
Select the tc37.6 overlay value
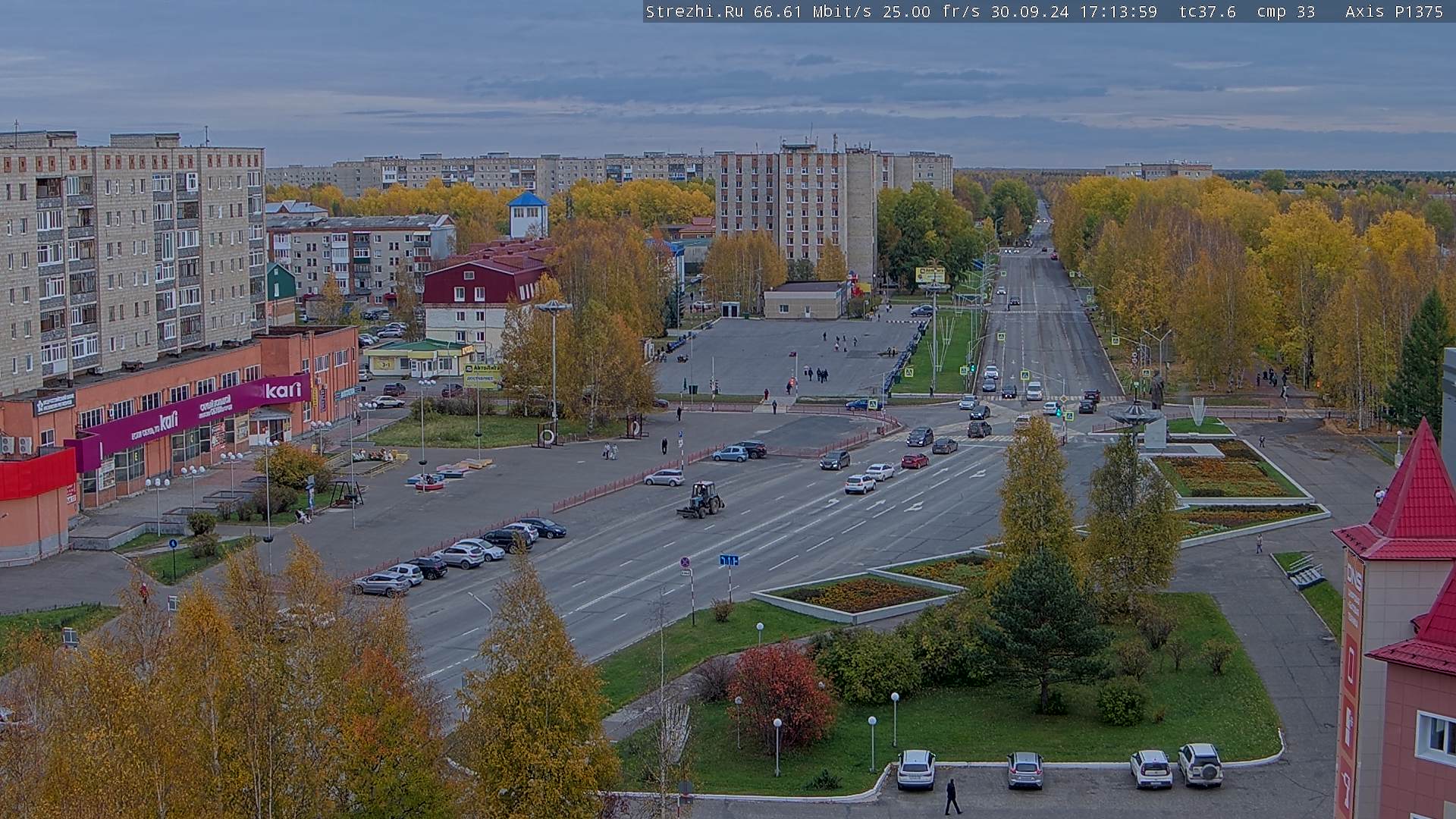click(1207, 11)
